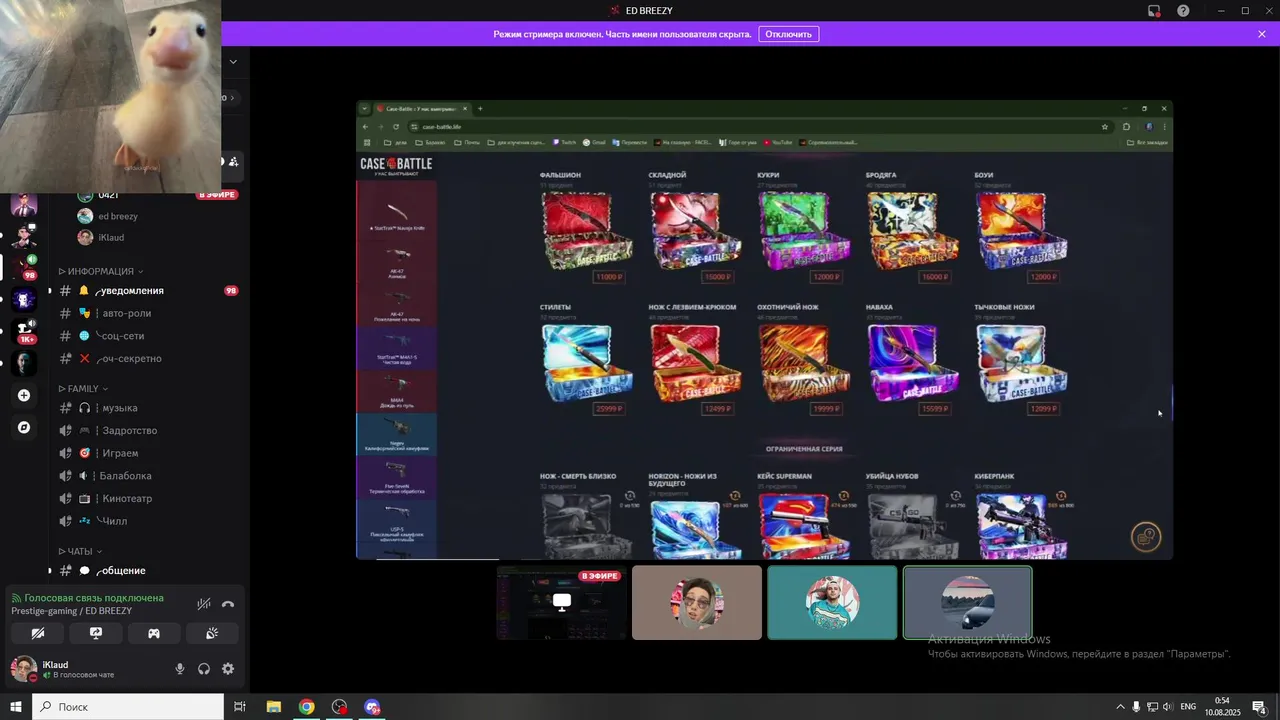Viewport: 1280px width, 720px height.
Task: Open user settings gear
Action: (x=228, y=669)
